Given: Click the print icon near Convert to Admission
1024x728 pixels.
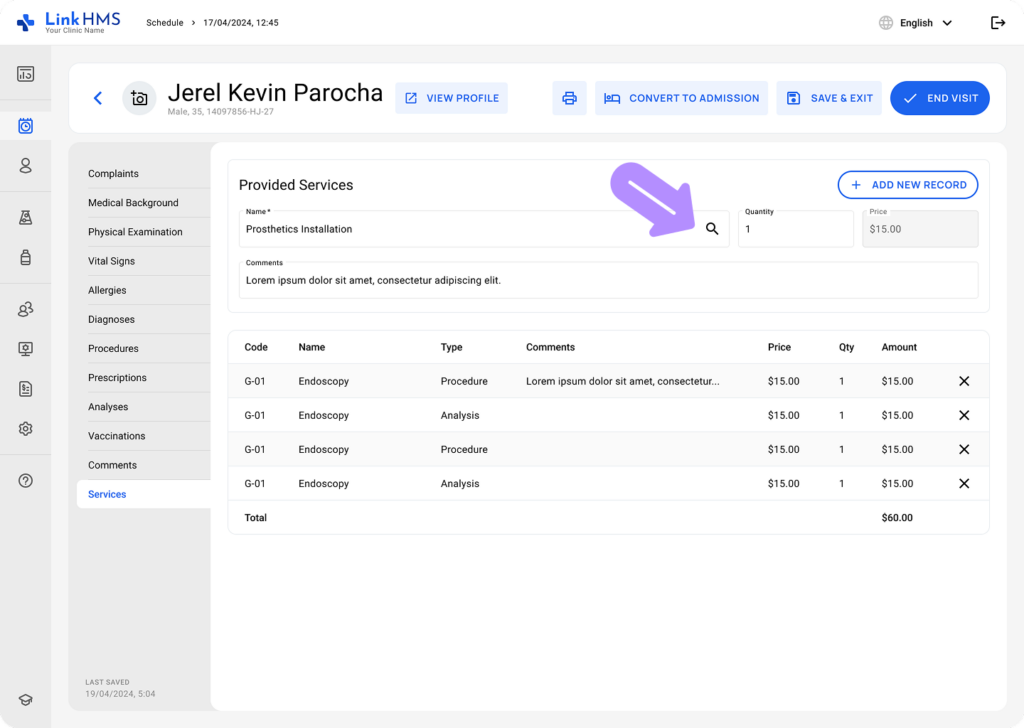Looking at the screenshot, I should click(x=569, y=98).
